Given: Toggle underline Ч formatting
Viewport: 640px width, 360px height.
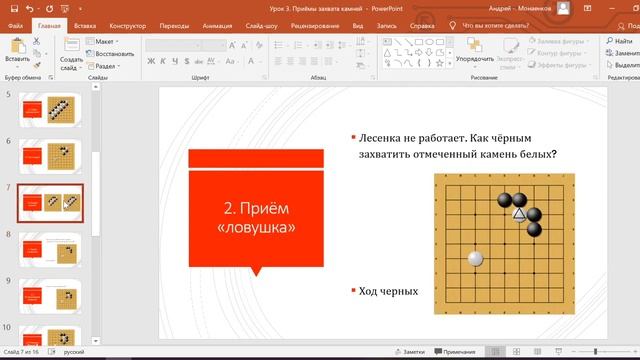Looking at the screenshot, I should click(175, 61).
